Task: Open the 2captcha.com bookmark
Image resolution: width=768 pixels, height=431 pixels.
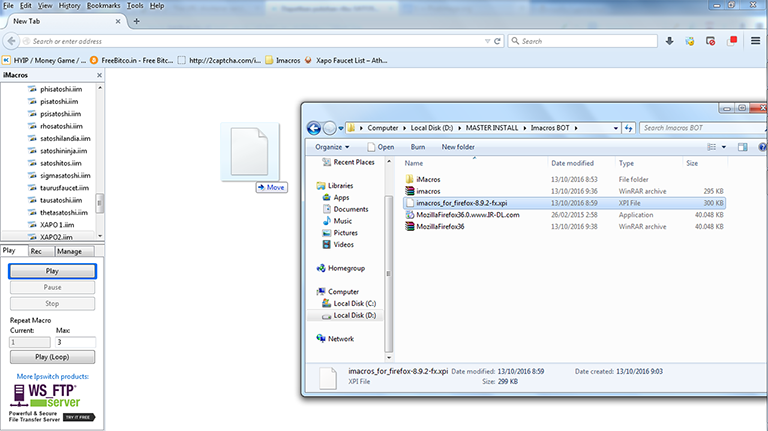Action: click(x=219, y=60)
